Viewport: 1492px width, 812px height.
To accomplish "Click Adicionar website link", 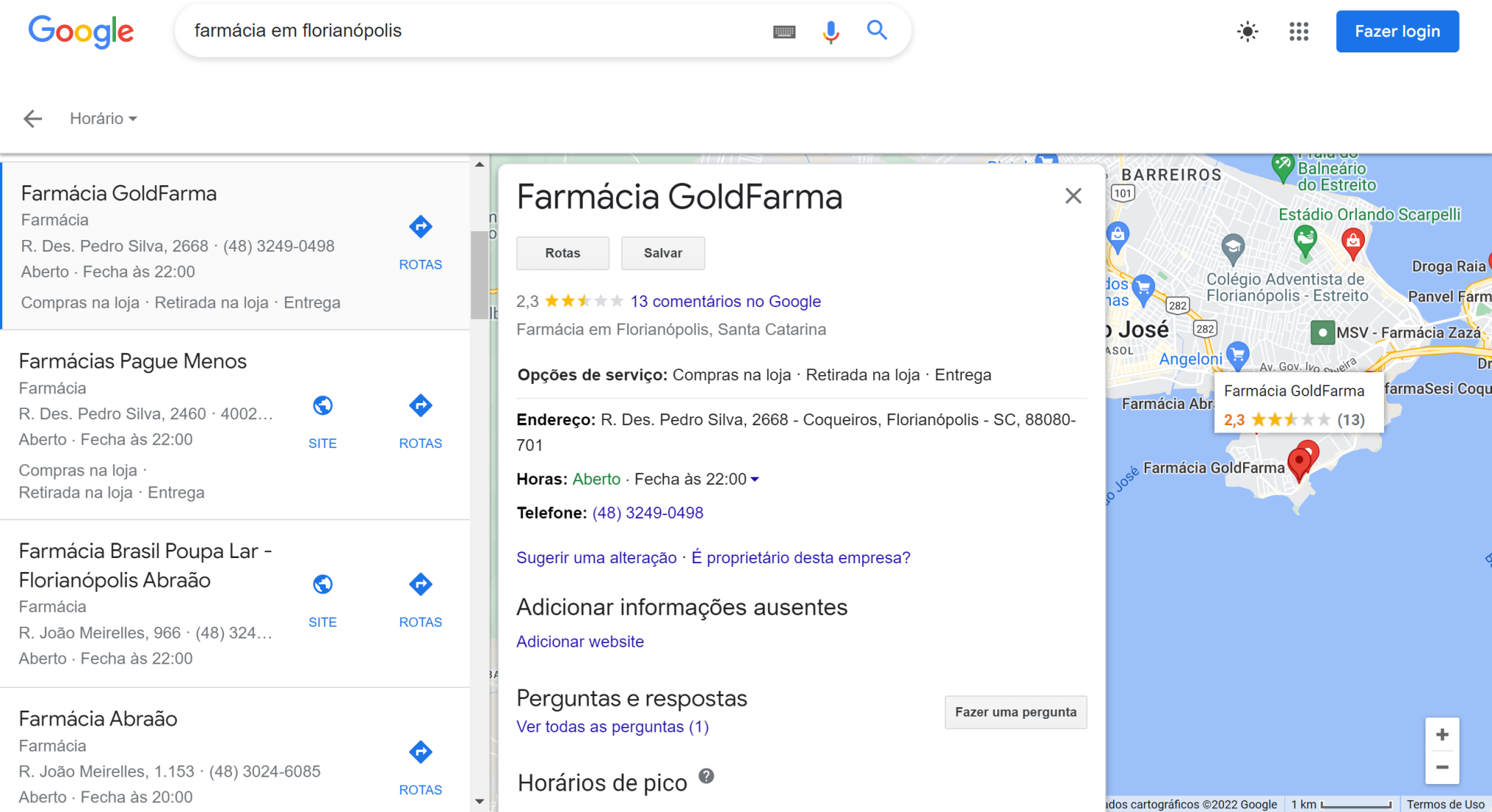I will click(580, 642).
